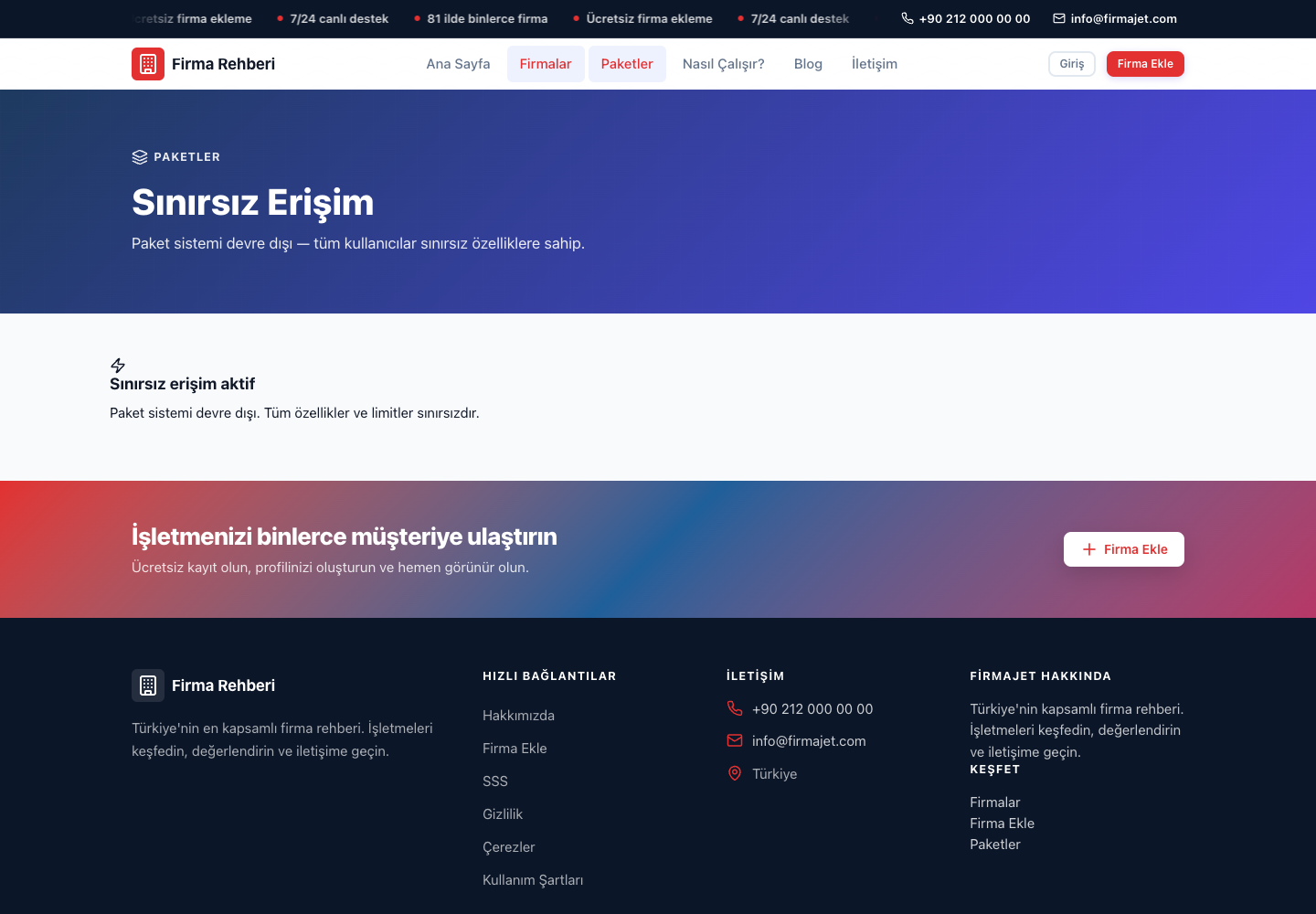Open Firma Ekle under Keşfet

pos(1003,824)
